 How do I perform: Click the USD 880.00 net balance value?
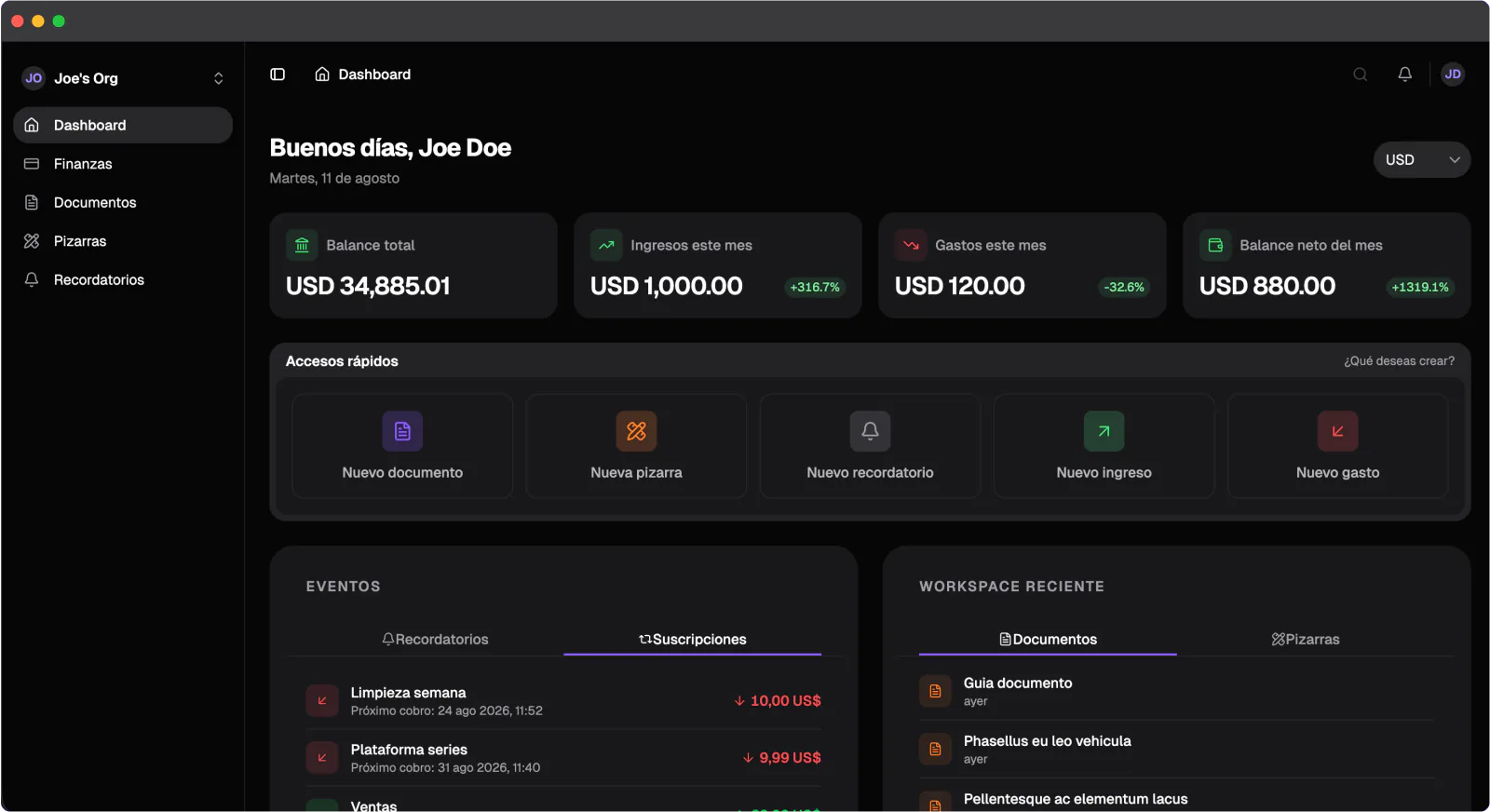1267,286
